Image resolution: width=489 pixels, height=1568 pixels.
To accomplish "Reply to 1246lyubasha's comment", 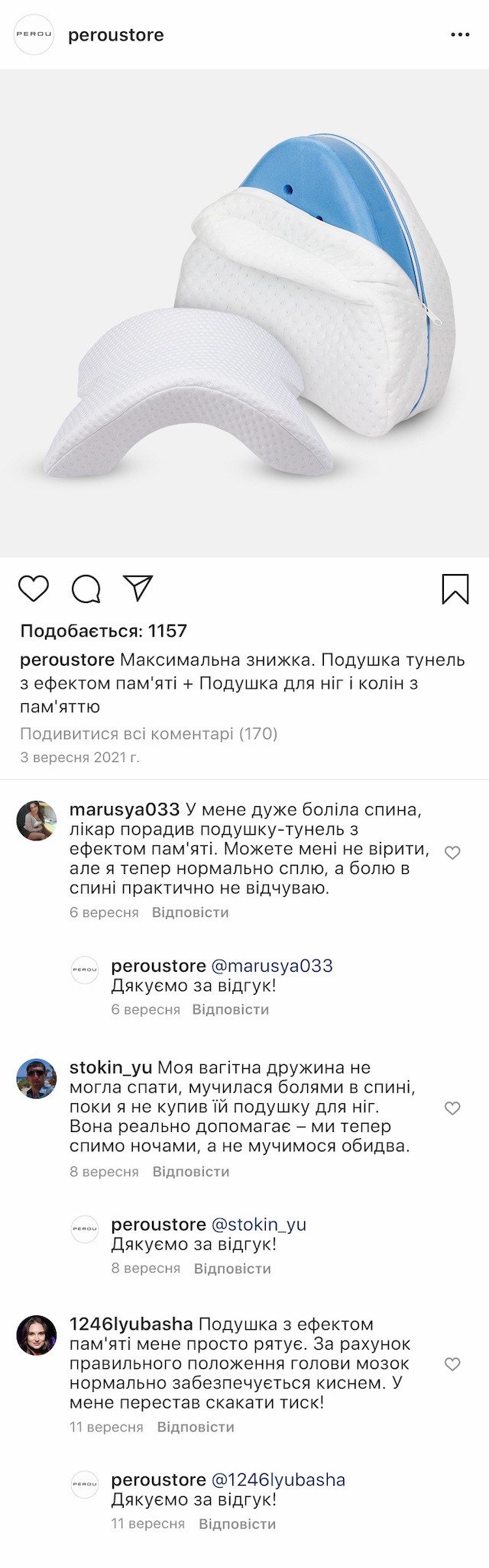I will [x=196, y=1427].
